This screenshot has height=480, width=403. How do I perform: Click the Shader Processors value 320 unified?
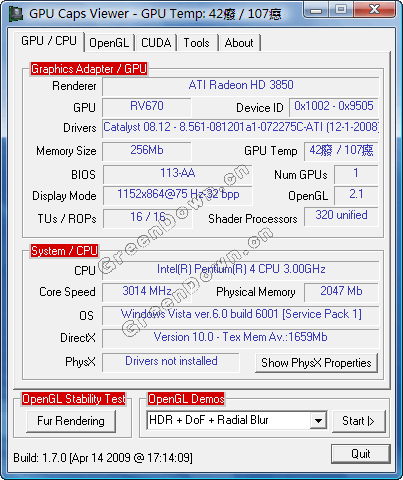click(341, 216)
